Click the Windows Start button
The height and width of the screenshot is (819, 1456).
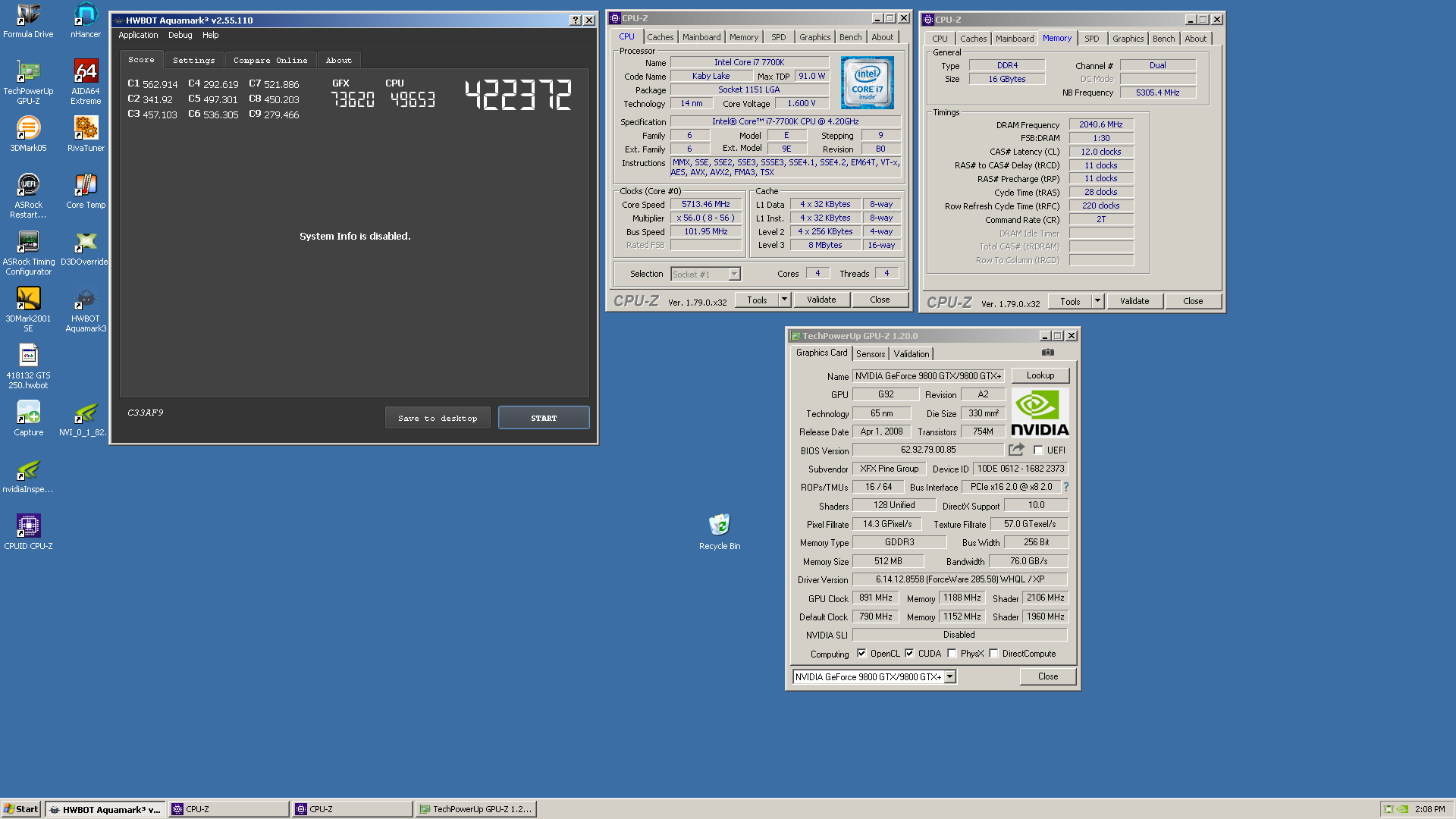(21, 809)
